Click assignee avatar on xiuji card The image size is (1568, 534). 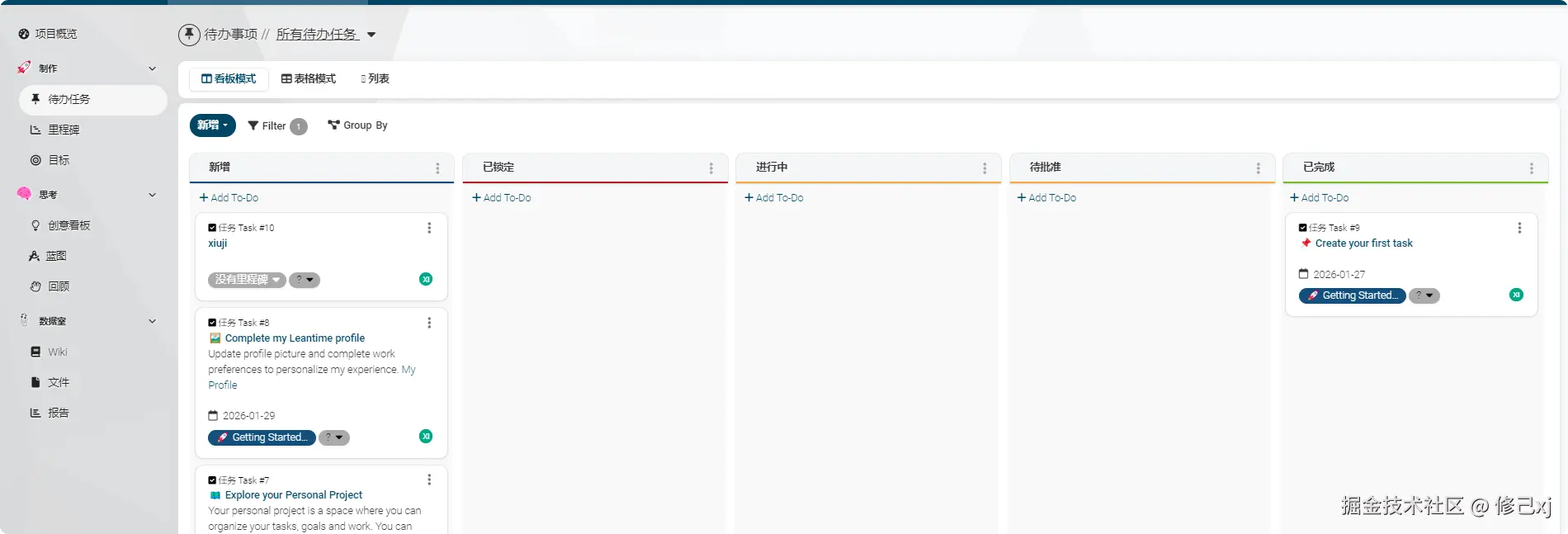point(426,279)
